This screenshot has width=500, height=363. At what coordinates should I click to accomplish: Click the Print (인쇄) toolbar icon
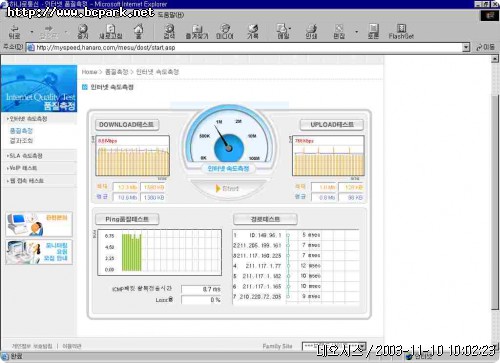[x=311, y=32]
